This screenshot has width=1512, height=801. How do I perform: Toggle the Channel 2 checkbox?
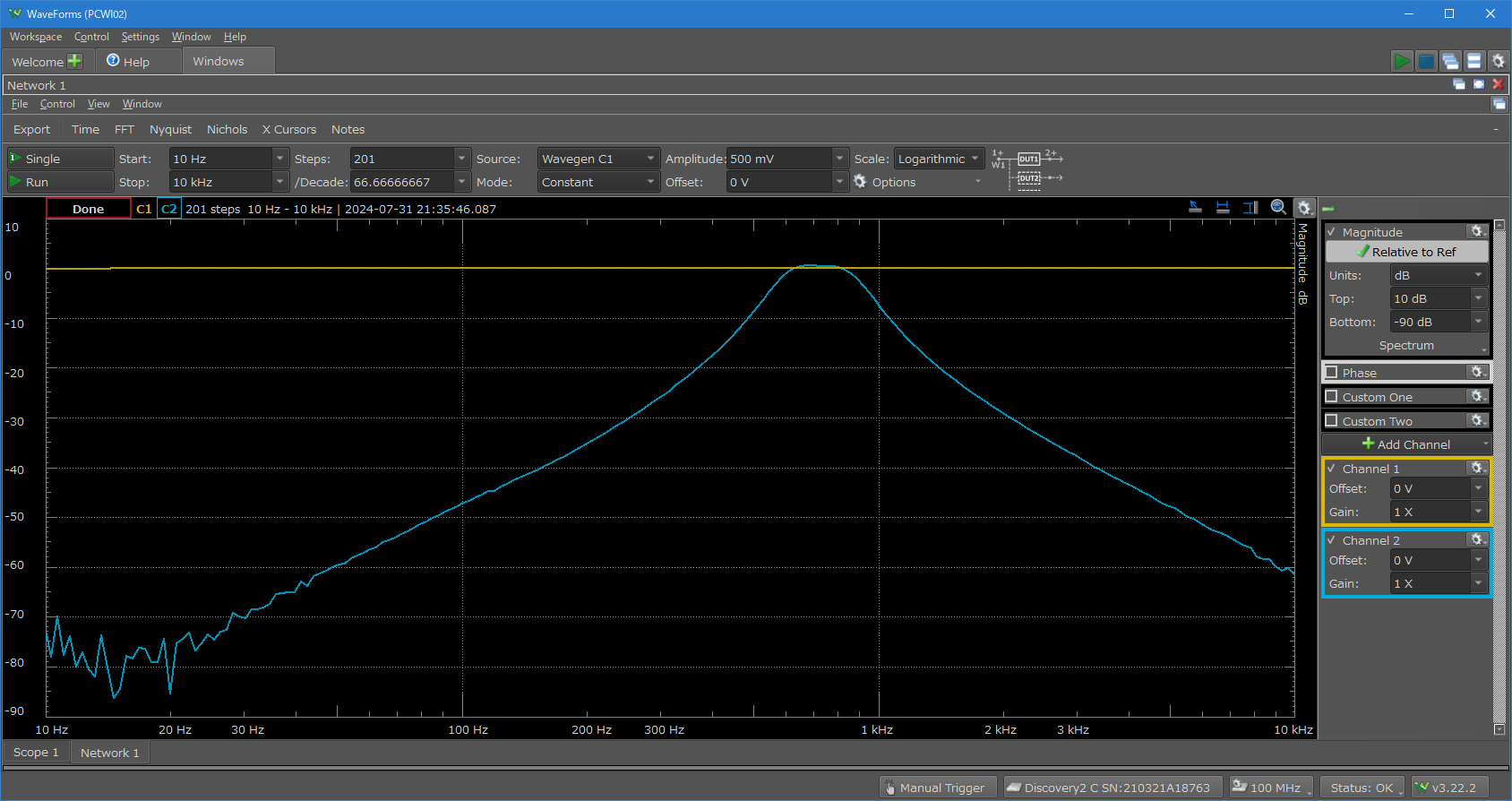(1332, 539)
